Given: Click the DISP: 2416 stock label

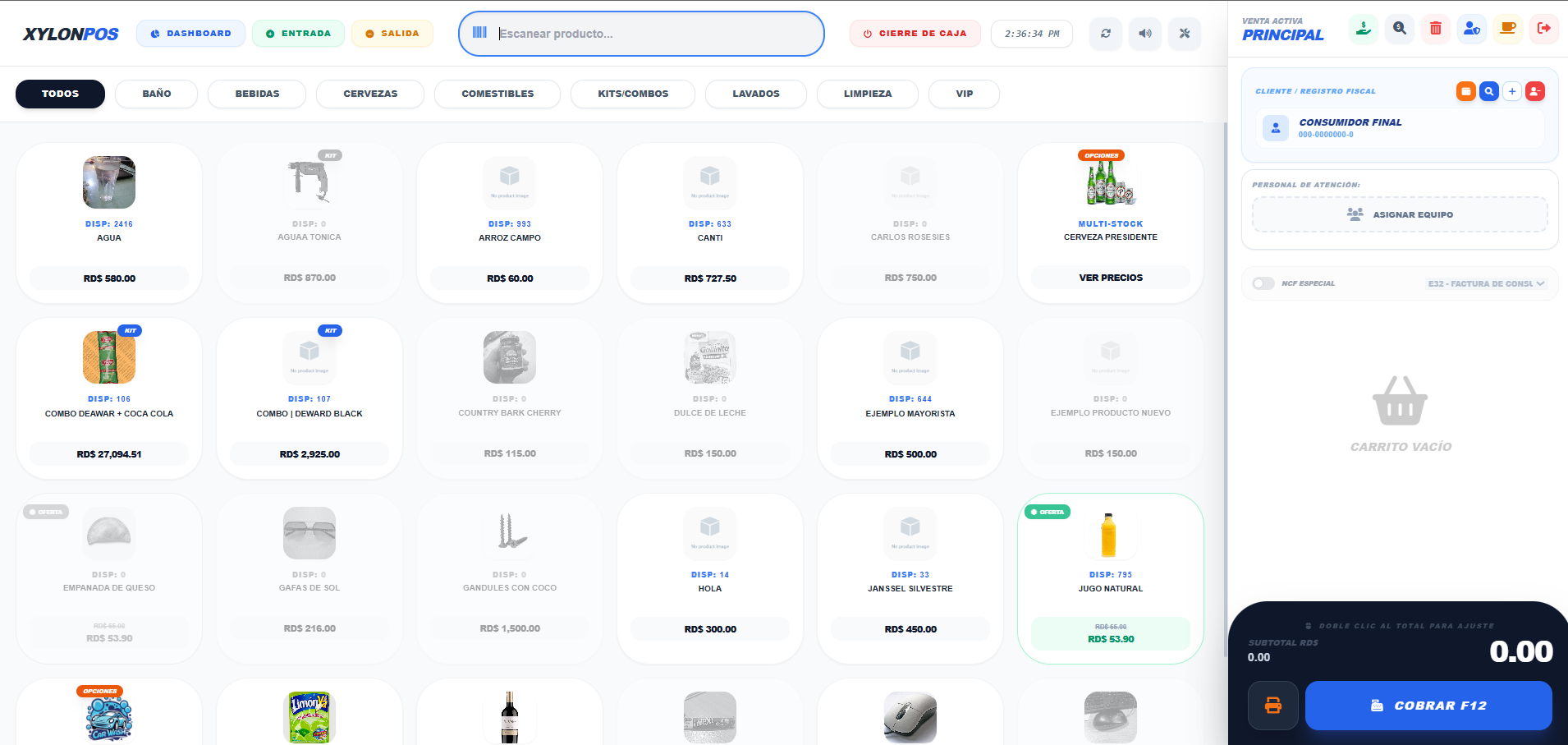Looking at the screenshot, I should tap(109, 223).
